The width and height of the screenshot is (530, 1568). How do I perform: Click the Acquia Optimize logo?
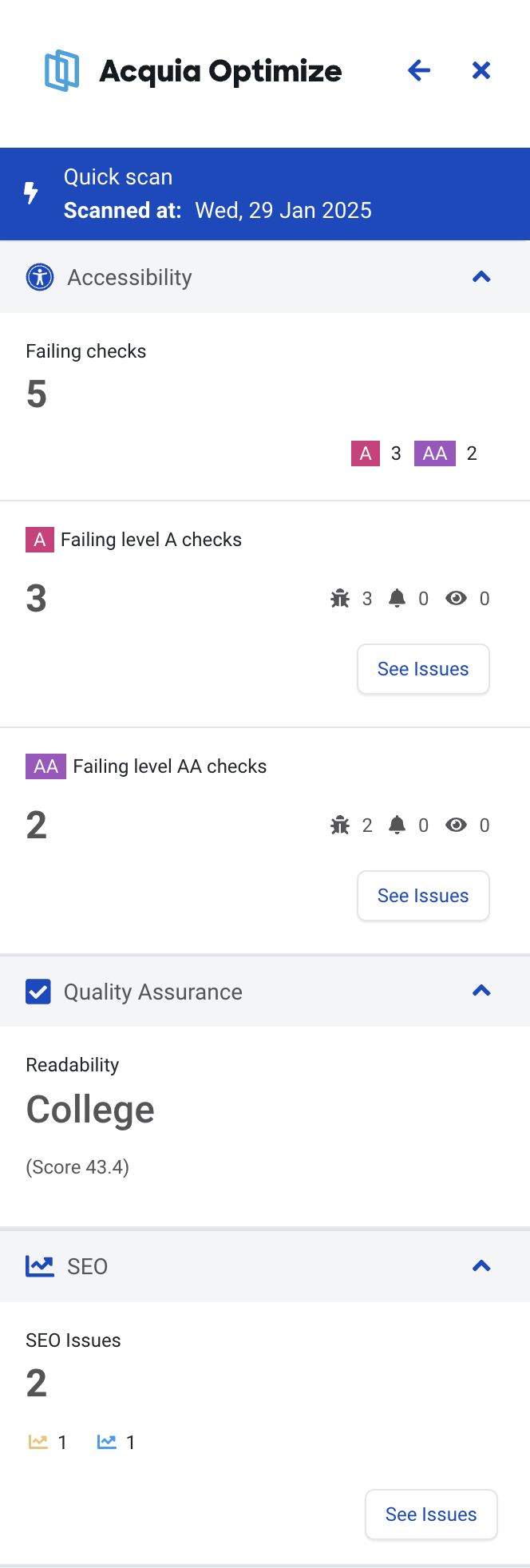(x=62, y=70)
